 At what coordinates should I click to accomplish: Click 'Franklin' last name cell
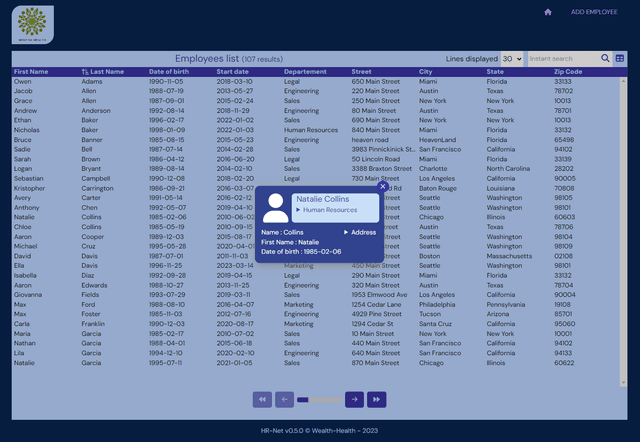(x=93, y=324)
